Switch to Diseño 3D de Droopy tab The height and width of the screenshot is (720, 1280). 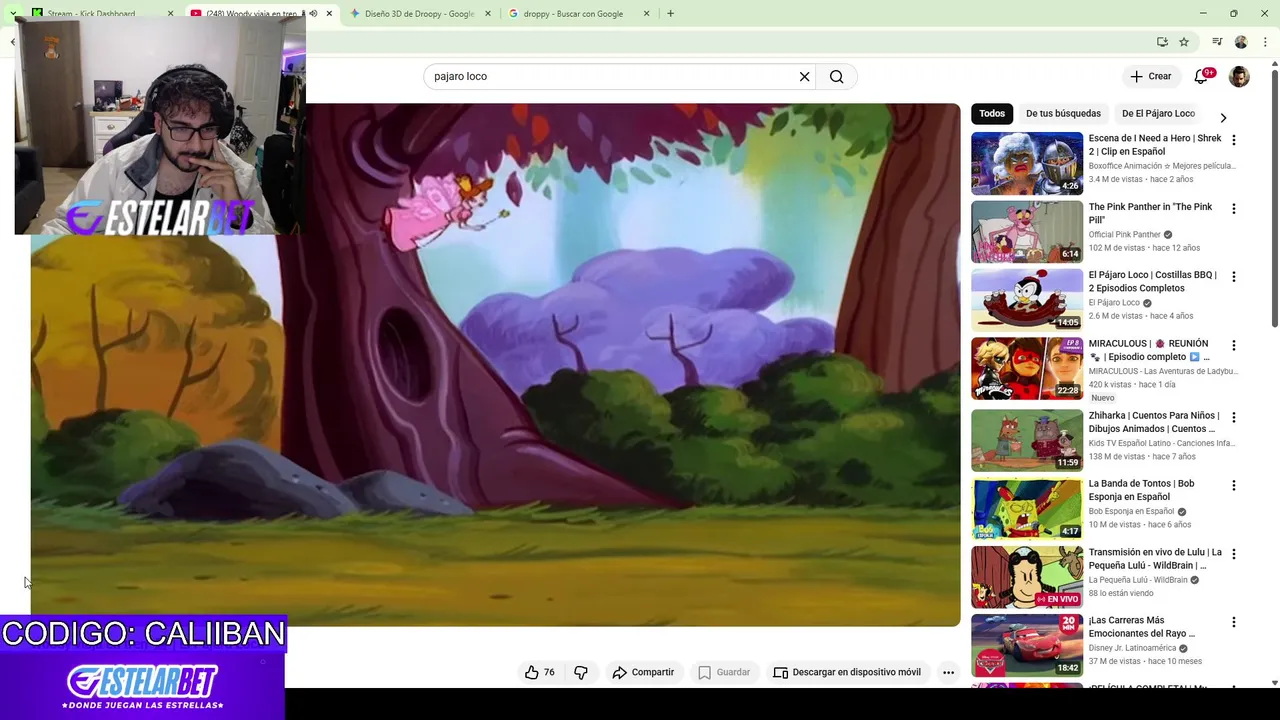click(420, 14)
